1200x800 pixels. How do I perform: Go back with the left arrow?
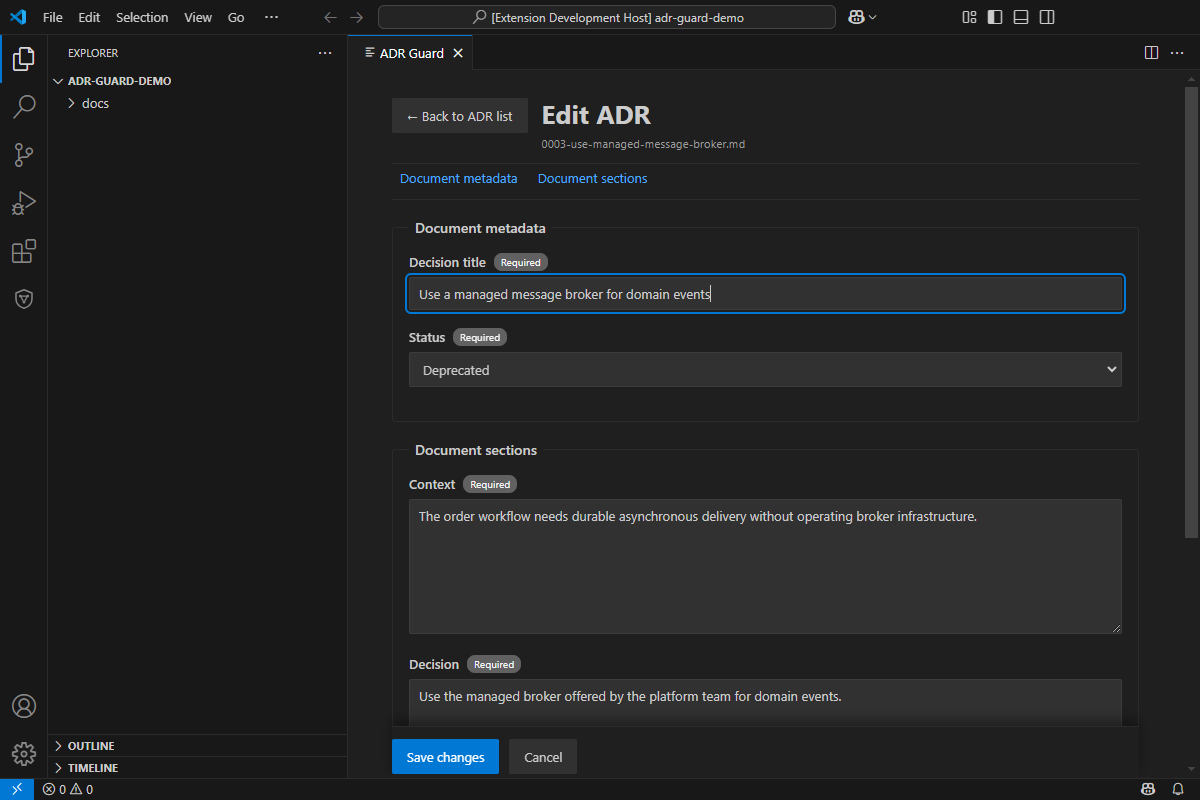(331, 17)
